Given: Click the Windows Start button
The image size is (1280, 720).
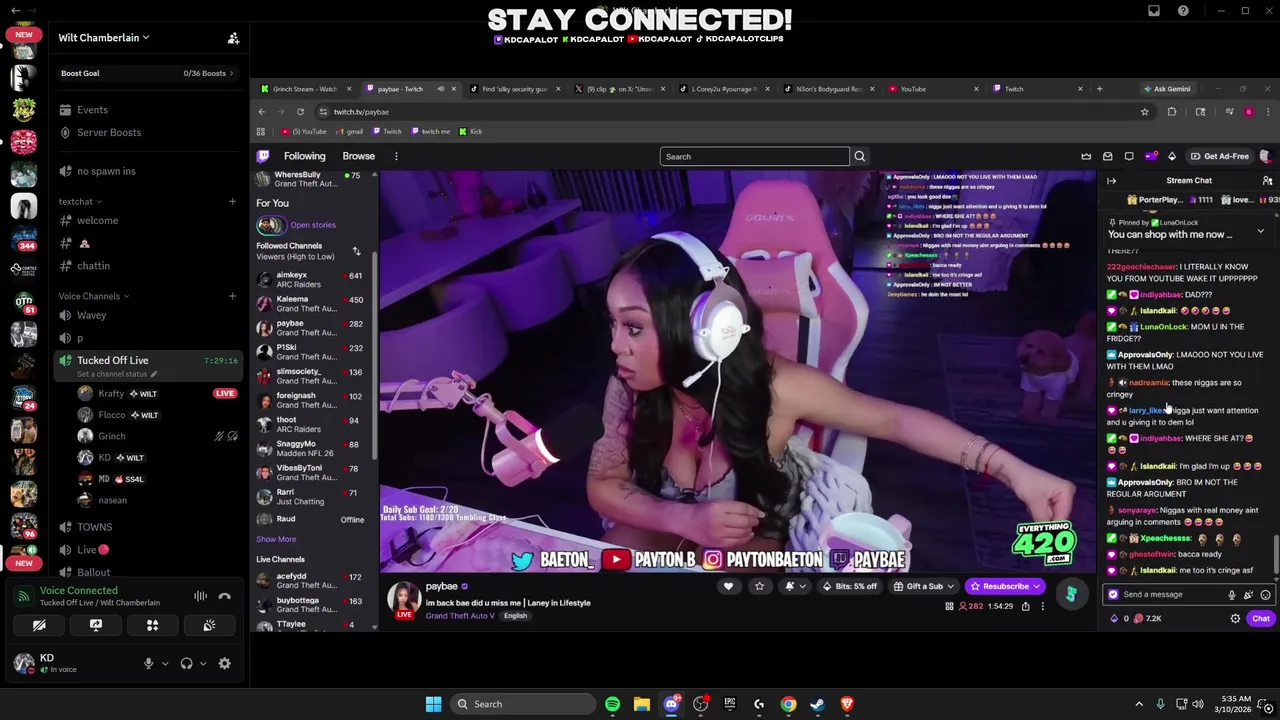Looking at the screenshot, I should click(x=433, y=704).
